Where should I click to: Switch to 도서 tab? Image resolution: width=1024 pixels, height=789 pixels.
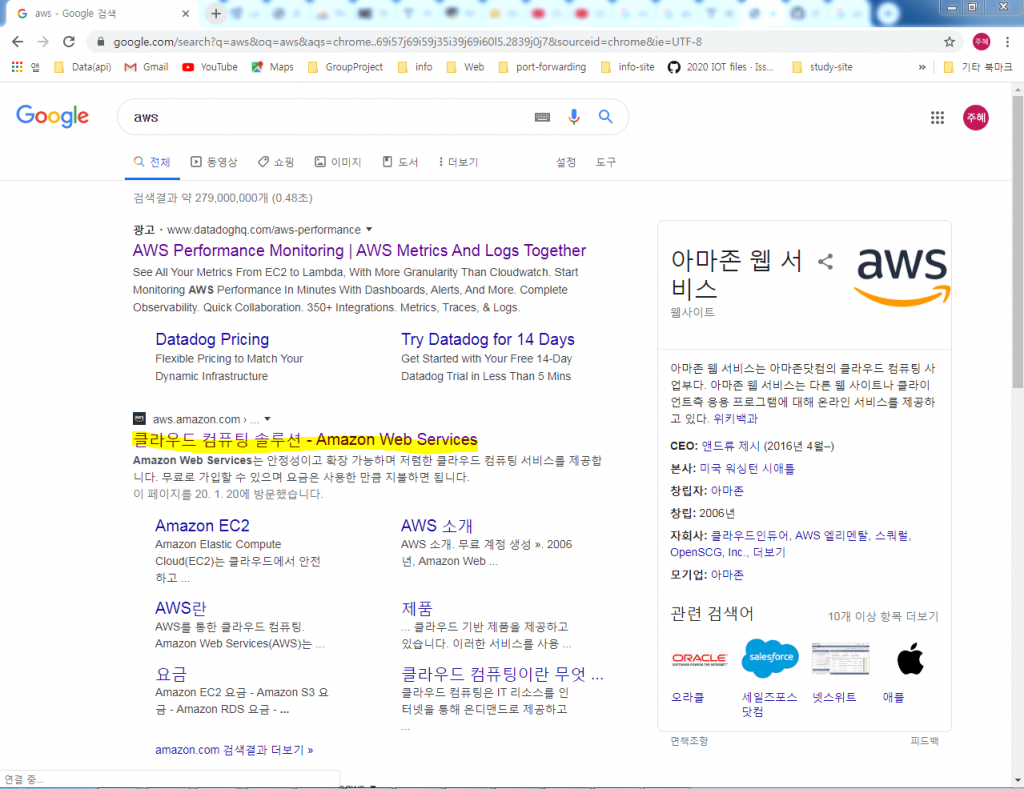400,162
